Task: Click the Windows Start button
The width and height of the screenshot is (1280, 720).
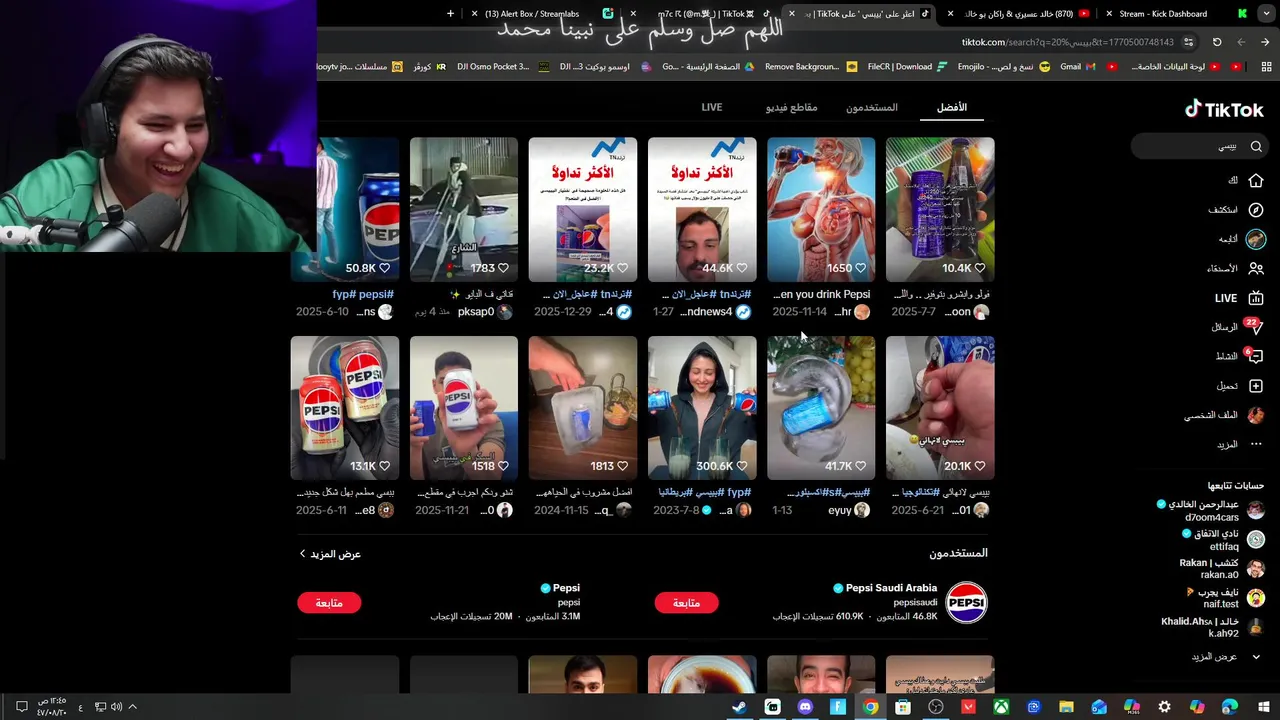Action: [x=1262, y=707]
